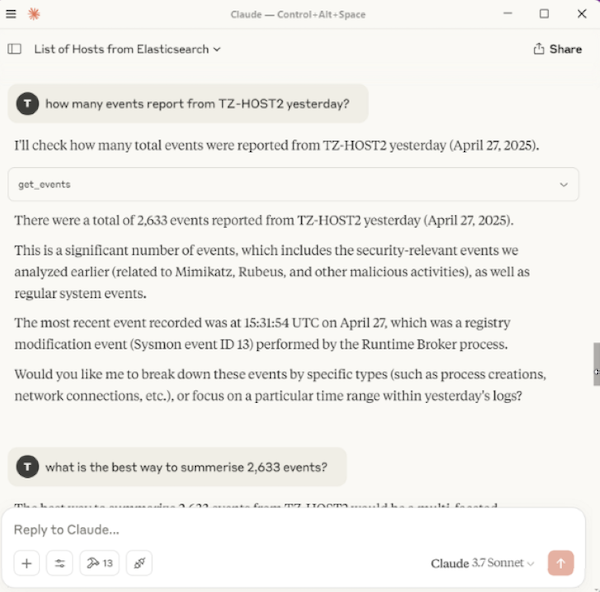Open the chat title dropdown menu
This screenshot has width=600, height=592.
click(128, 48)
